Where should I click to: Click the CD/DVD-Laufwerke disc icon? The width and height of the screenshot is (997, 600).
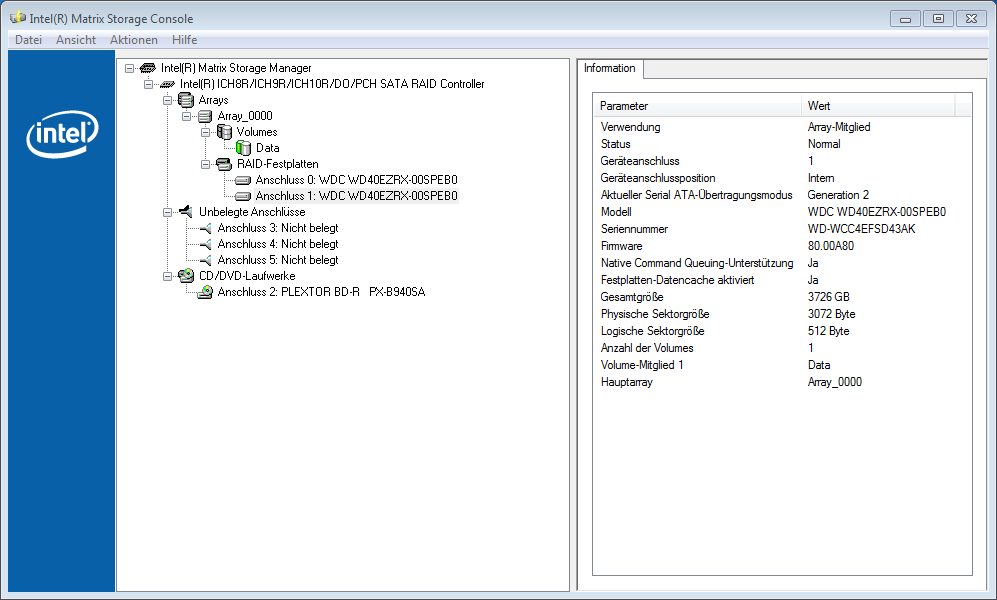click(186, 276)
